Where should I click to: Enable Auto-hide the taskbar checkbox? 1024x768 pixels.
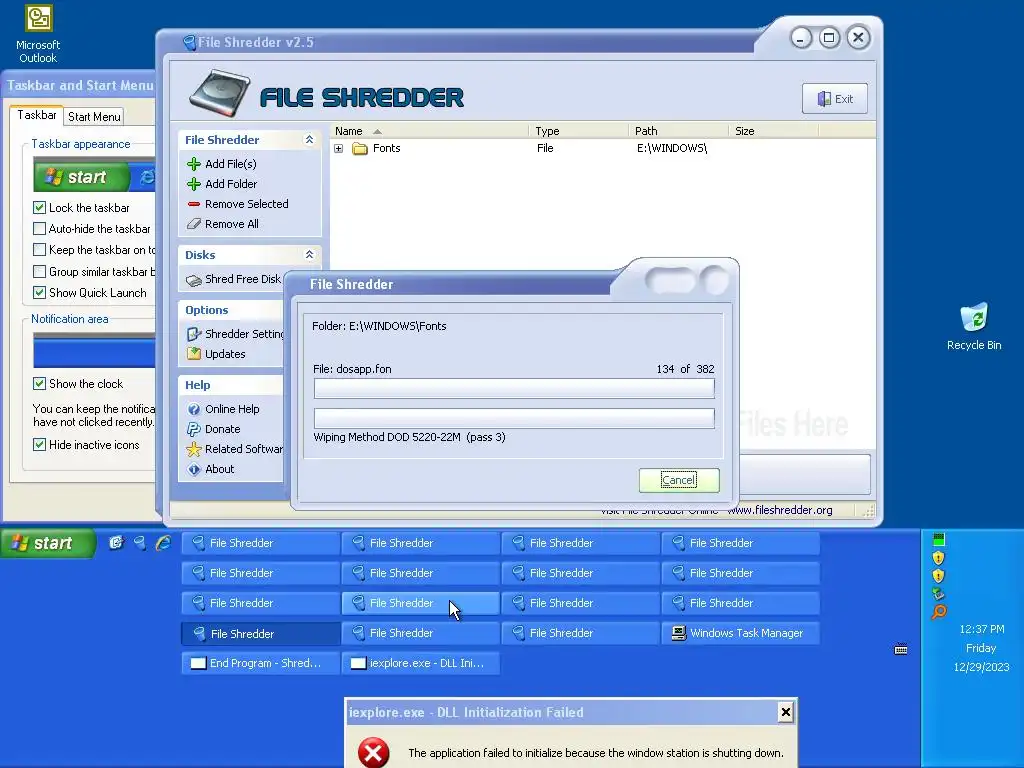39,229
